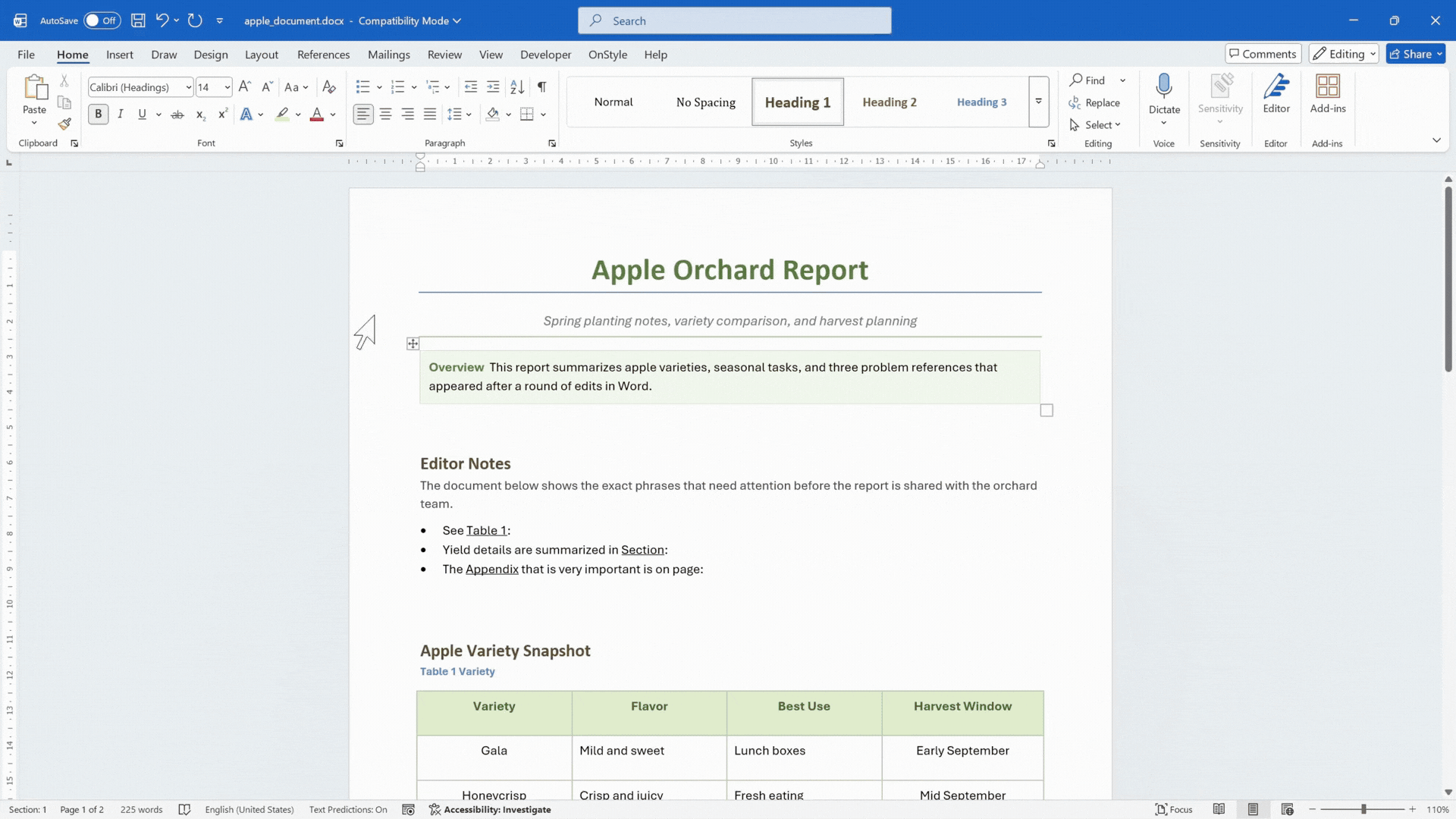Toggle Underline formatting
The image size is (1456, 819).
coord(142,115)
